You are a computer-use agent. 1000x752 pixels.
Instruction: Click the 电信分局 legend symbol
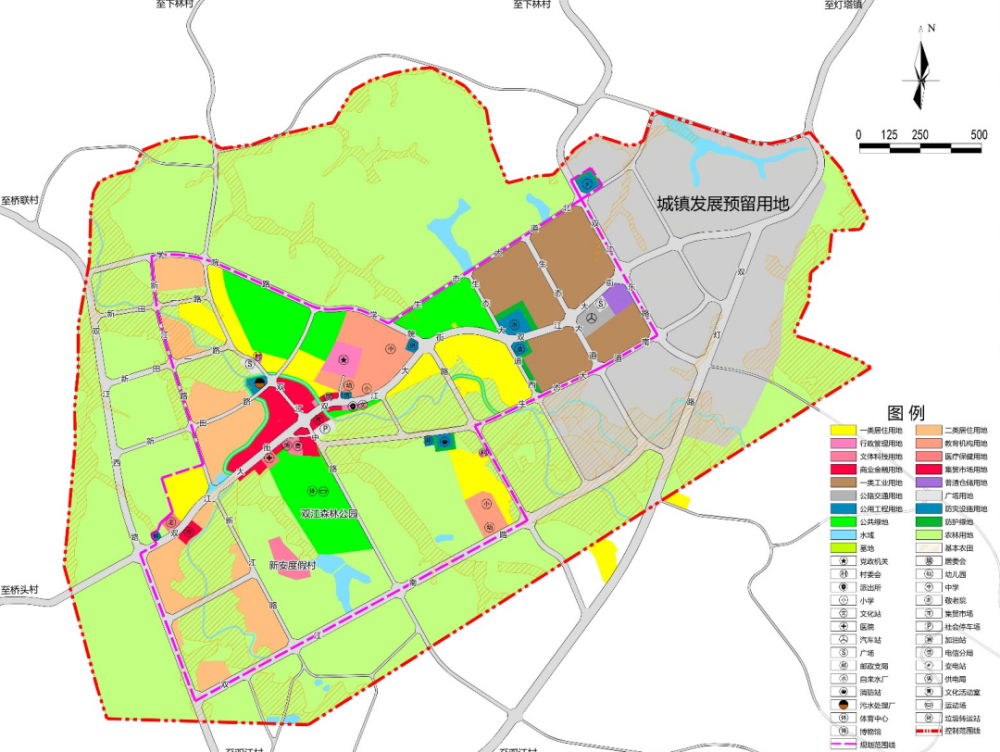click(x=929, y=652)
